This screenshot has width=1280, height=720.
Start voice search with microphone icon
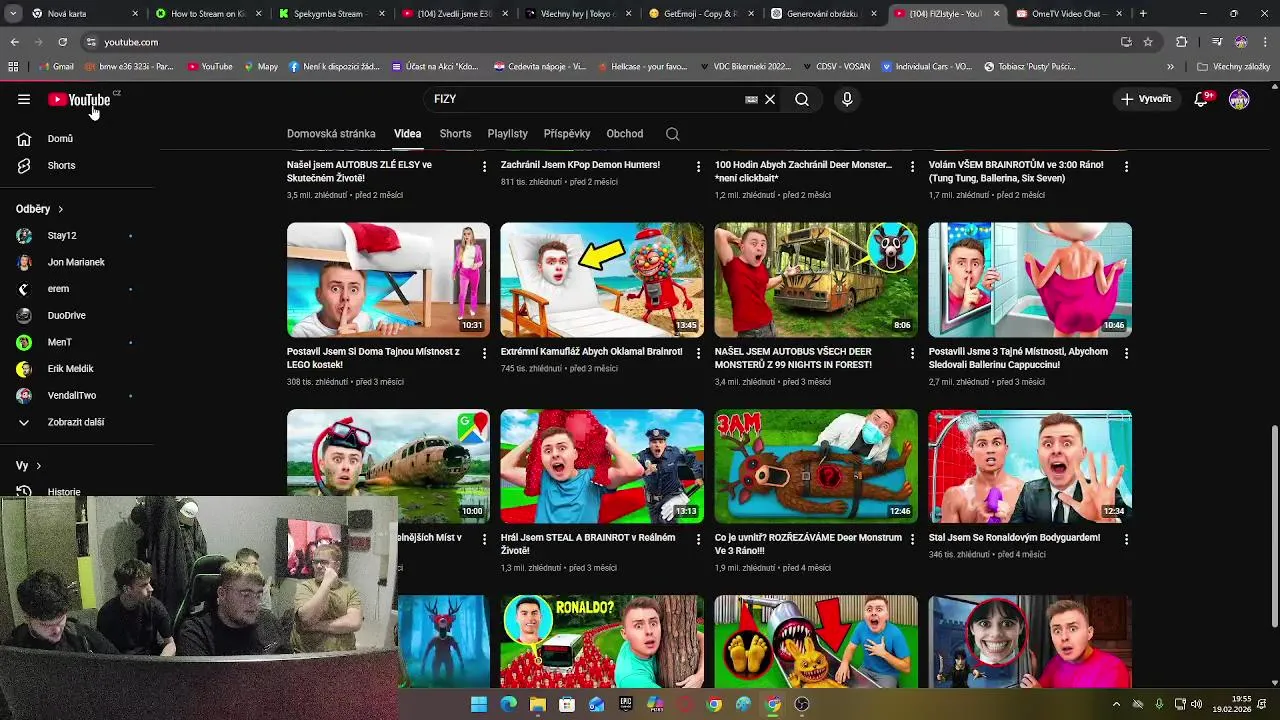[x=847, y=99]
